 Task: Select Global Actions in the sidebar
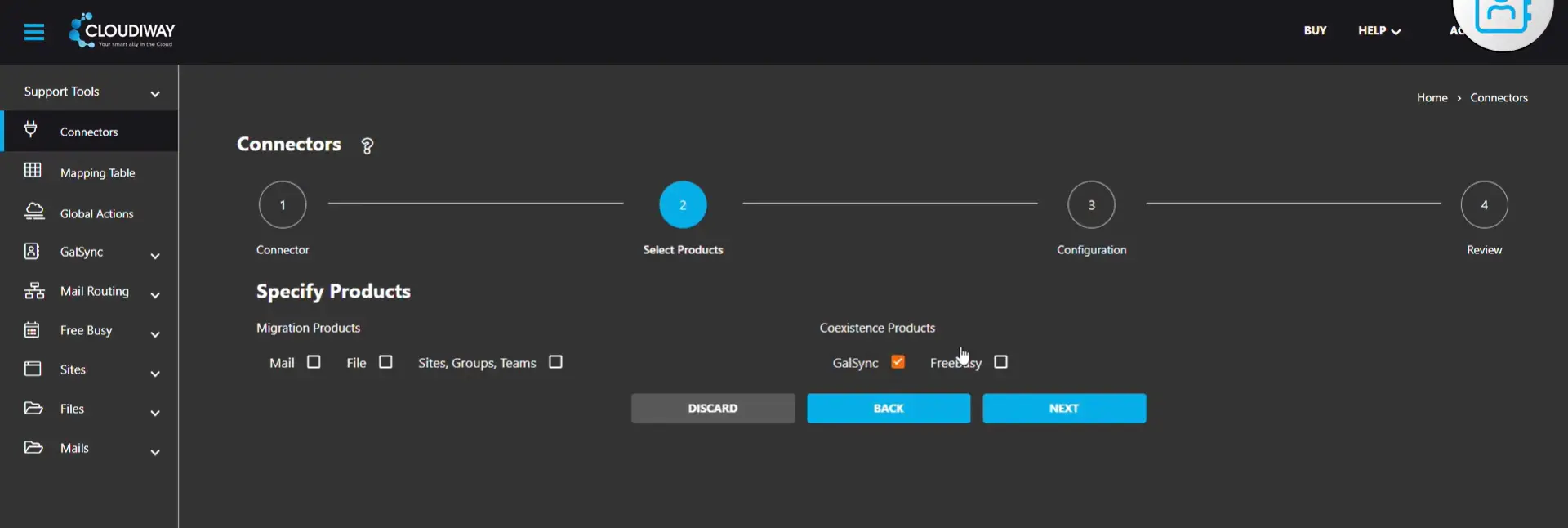pos(89,213)
